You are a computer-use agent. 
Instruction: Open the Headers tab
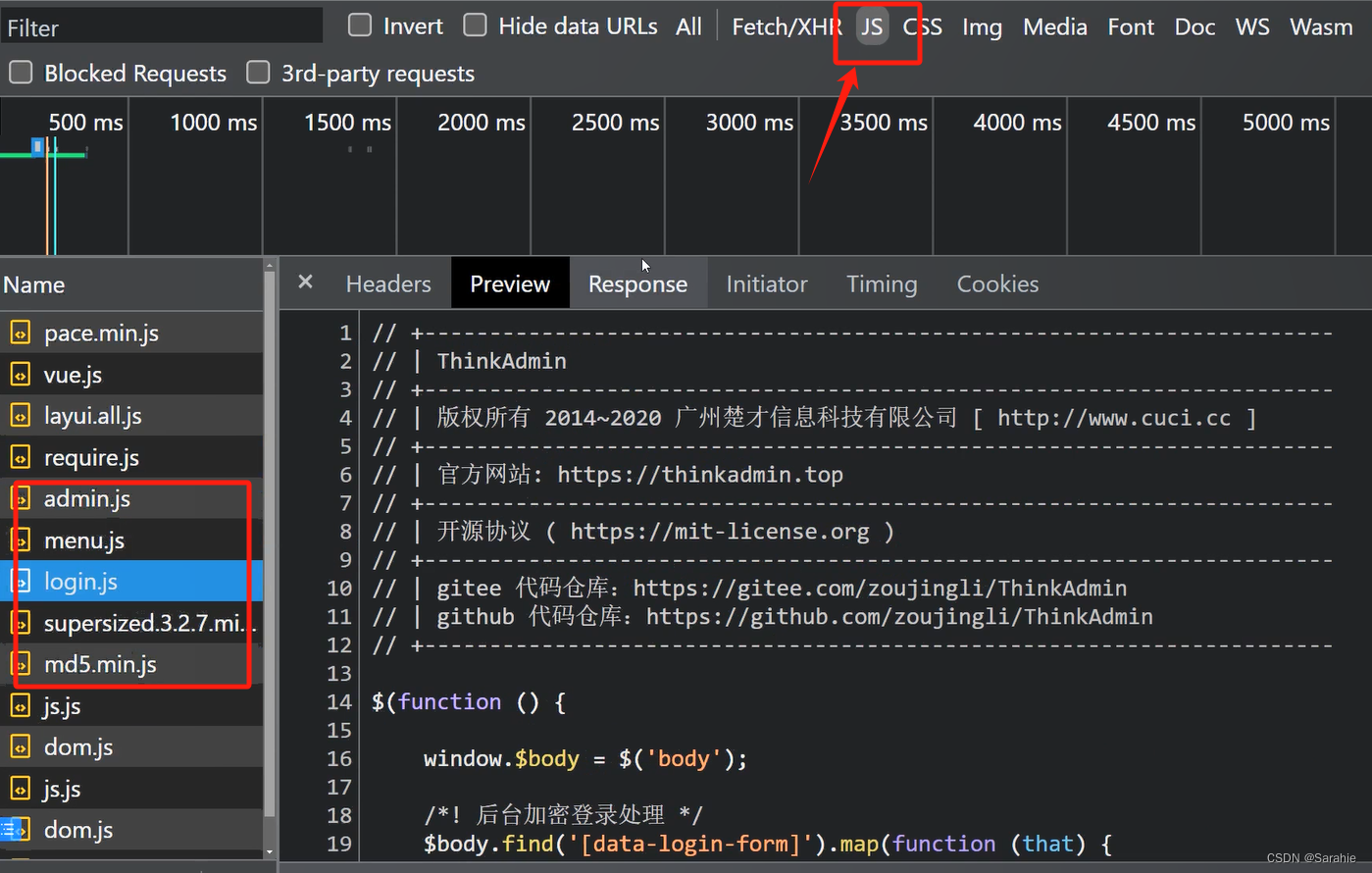(388, 283)
